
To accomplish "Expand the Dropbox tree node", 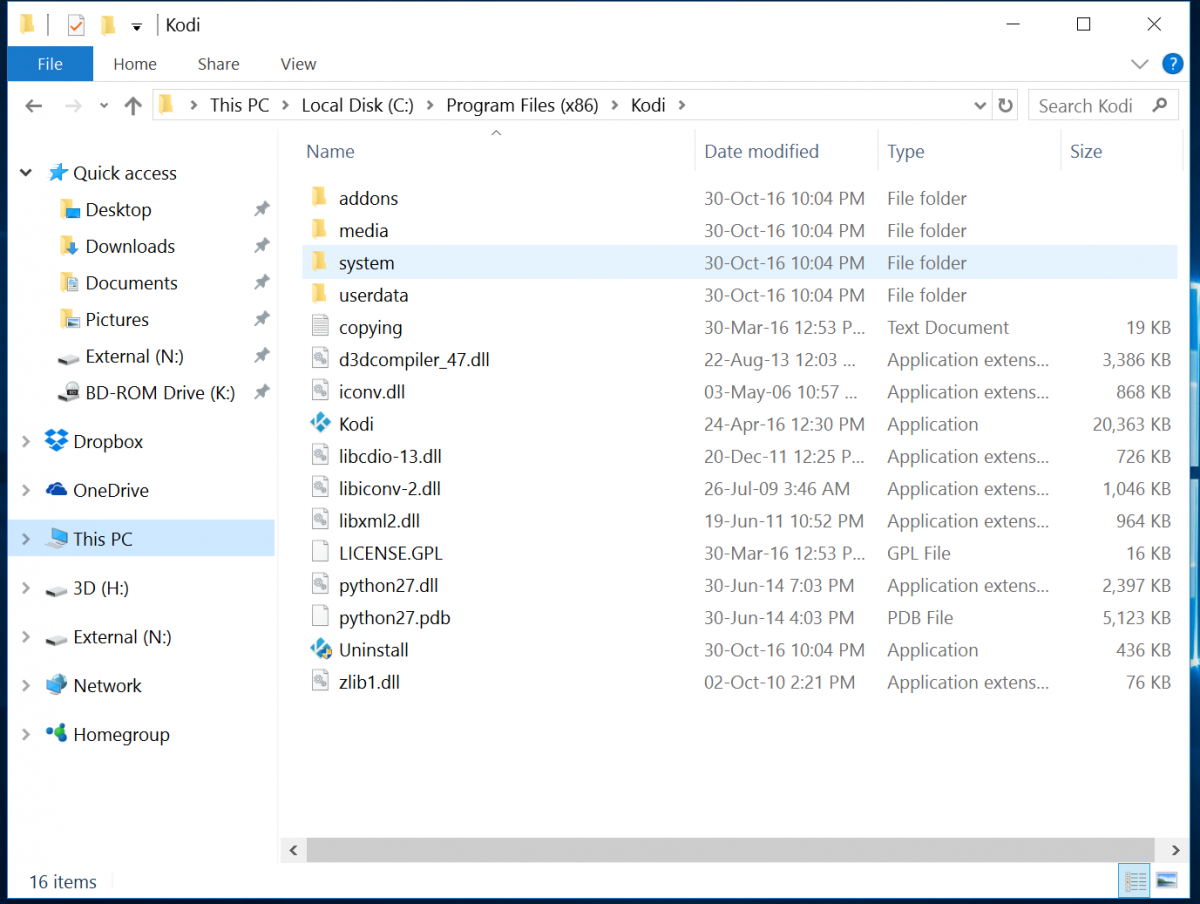I will [x=26, y=441].
